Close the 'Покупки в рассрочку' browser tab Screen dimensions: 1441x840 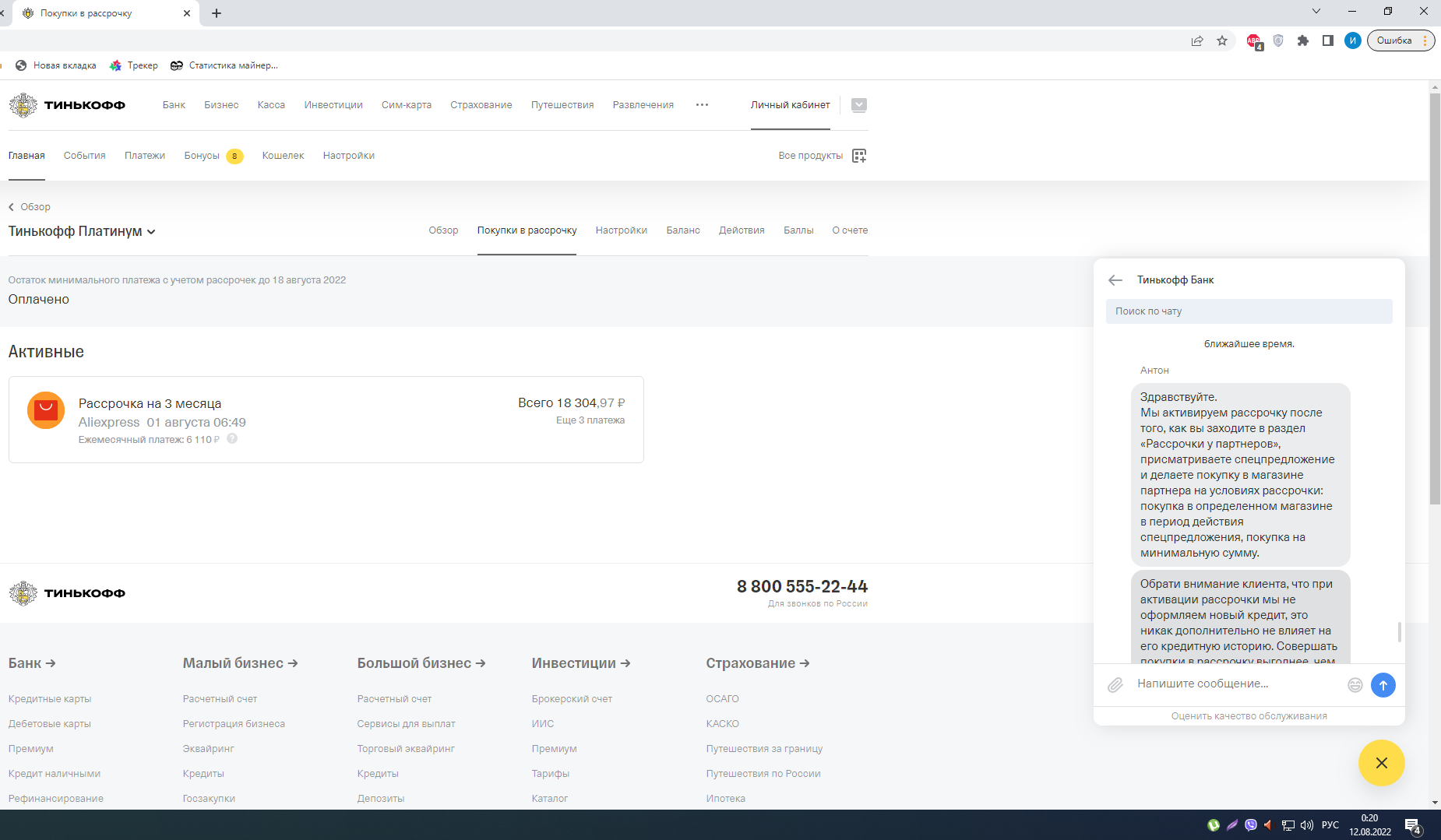[x=187, y=13]
